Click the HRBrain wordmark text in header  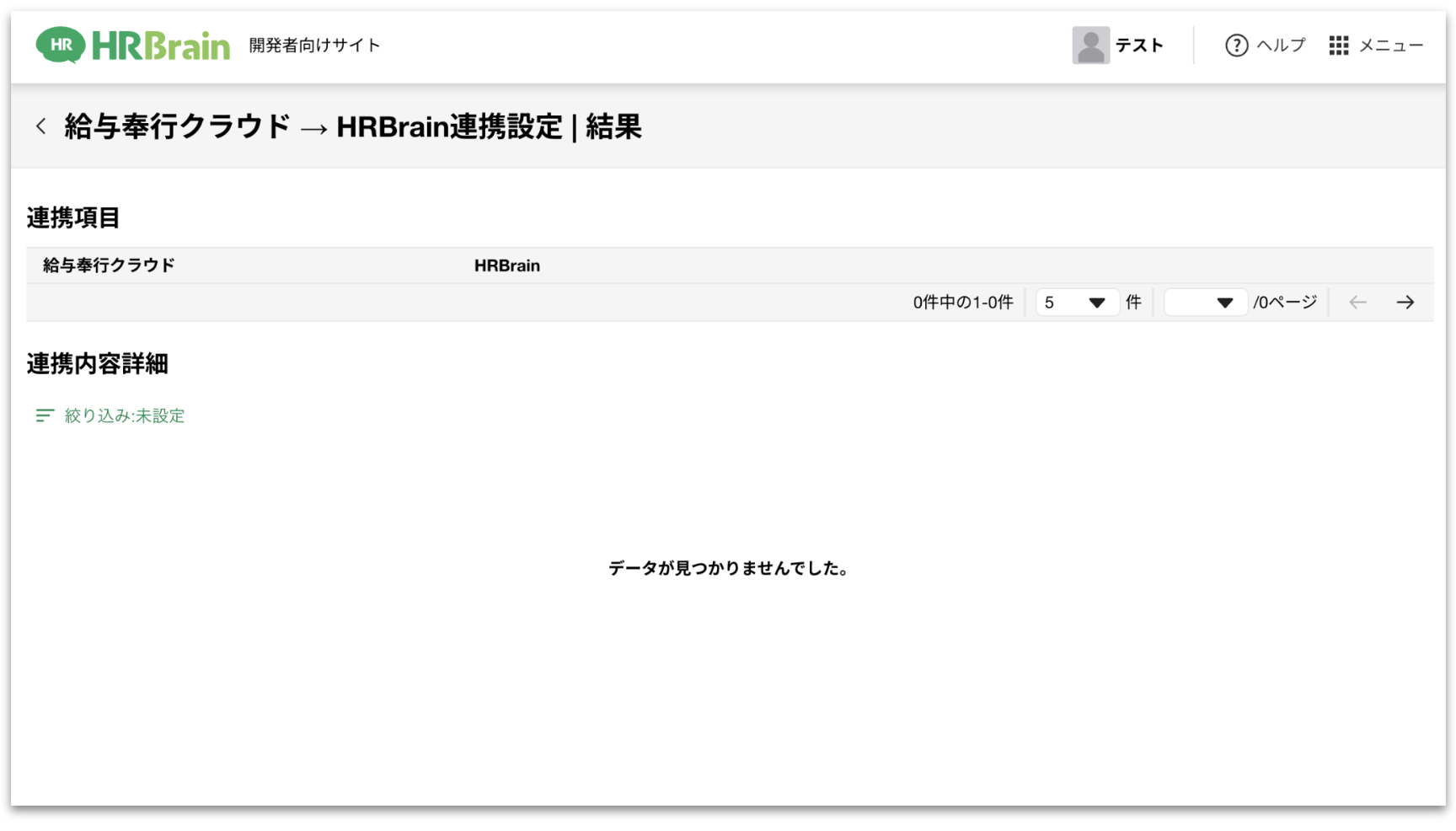[x=160, y=46]
